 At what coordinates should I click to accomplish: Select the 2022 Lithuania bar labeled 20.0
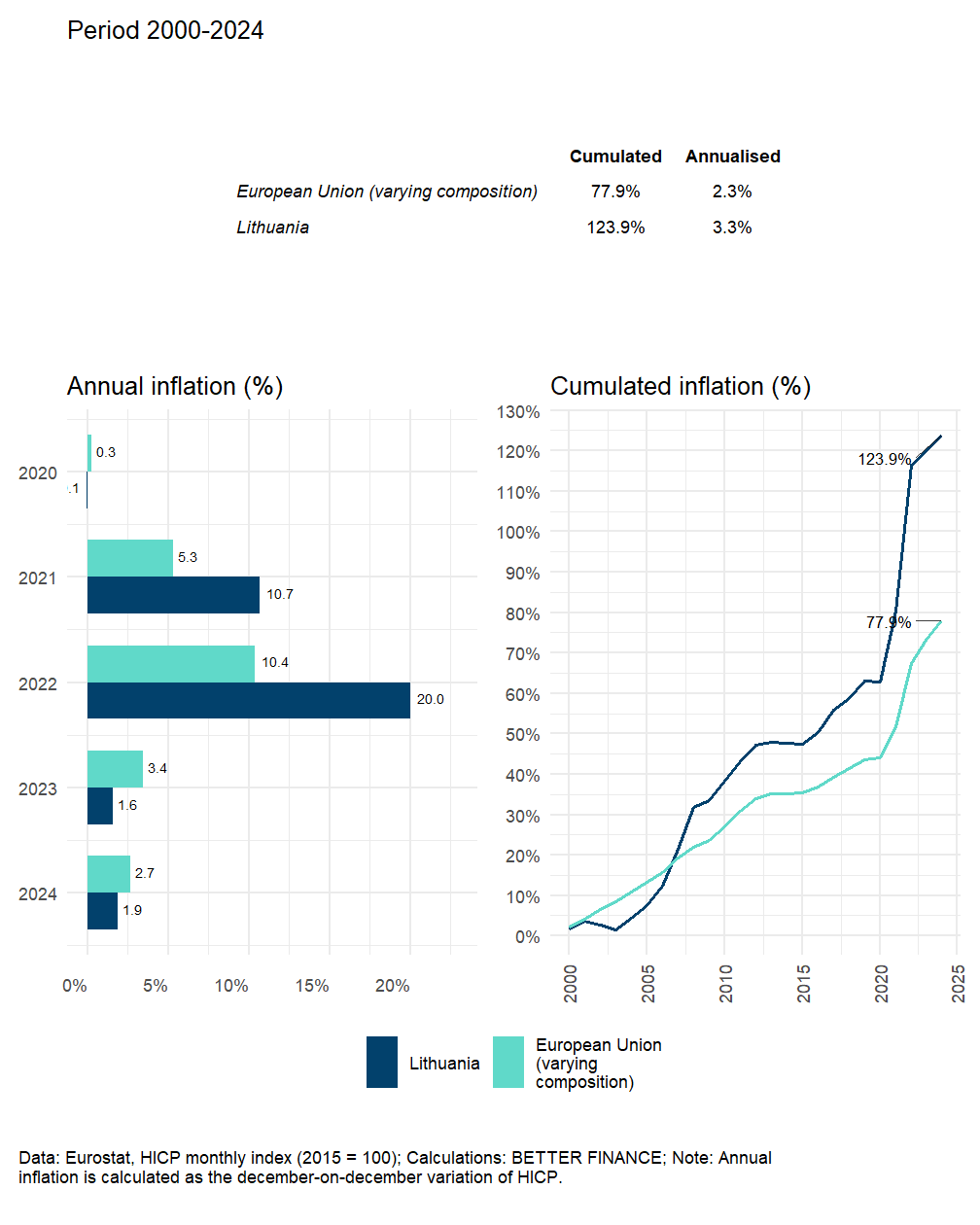[249, 700]
